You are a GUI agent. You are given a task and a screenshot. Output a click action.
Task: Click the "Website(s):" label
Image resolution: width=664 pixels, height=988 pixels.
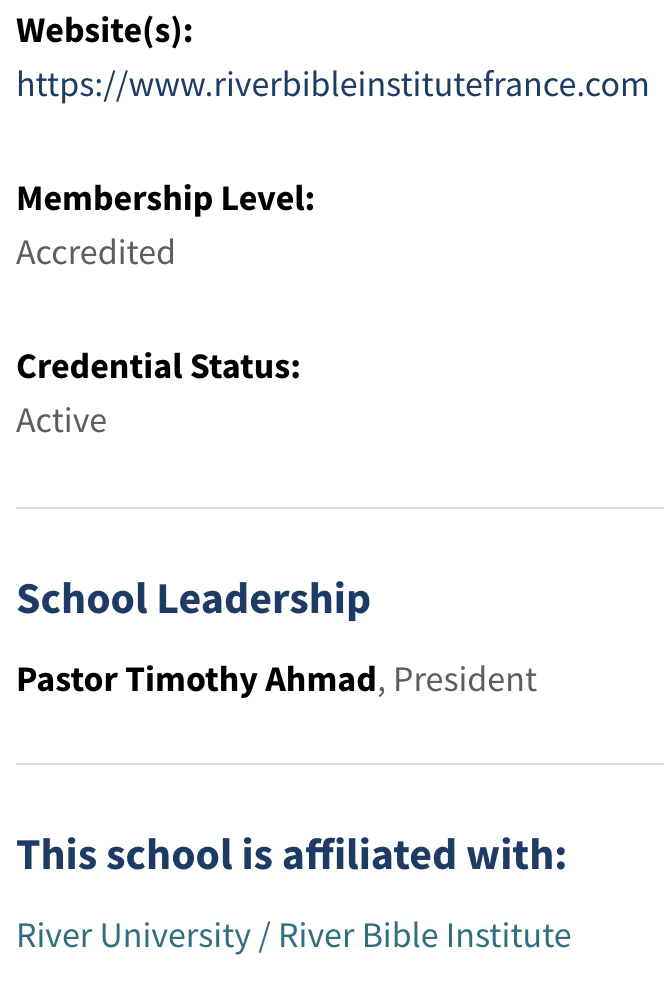[104, 30]
